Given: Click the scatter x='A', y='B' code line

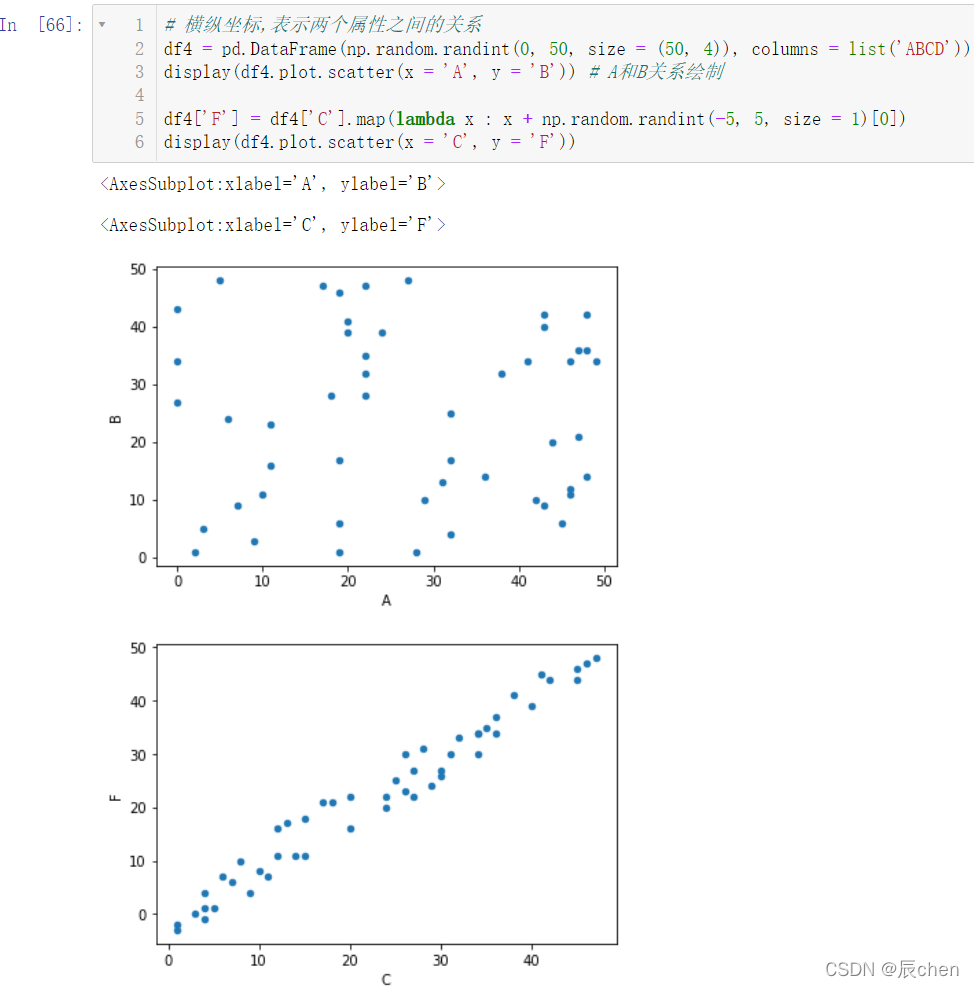Looking at the screenshot, I should [444, 72].
